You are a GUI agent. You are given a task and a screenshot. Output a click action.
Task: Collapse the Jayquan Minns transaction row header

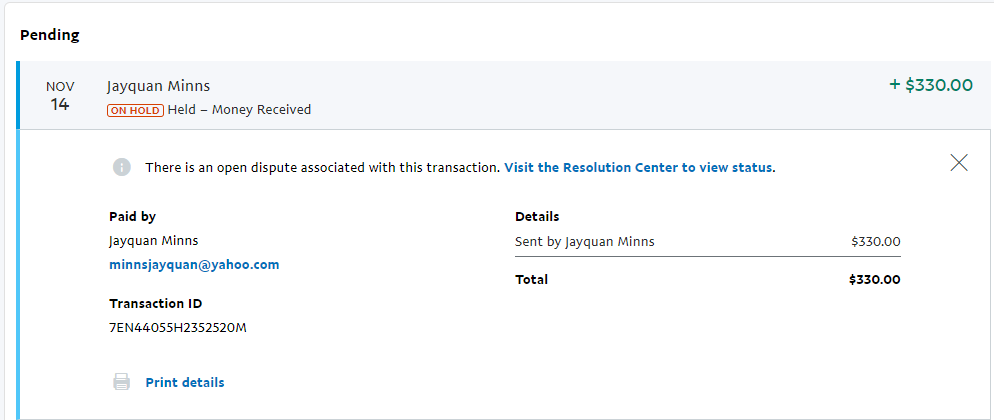500,95
